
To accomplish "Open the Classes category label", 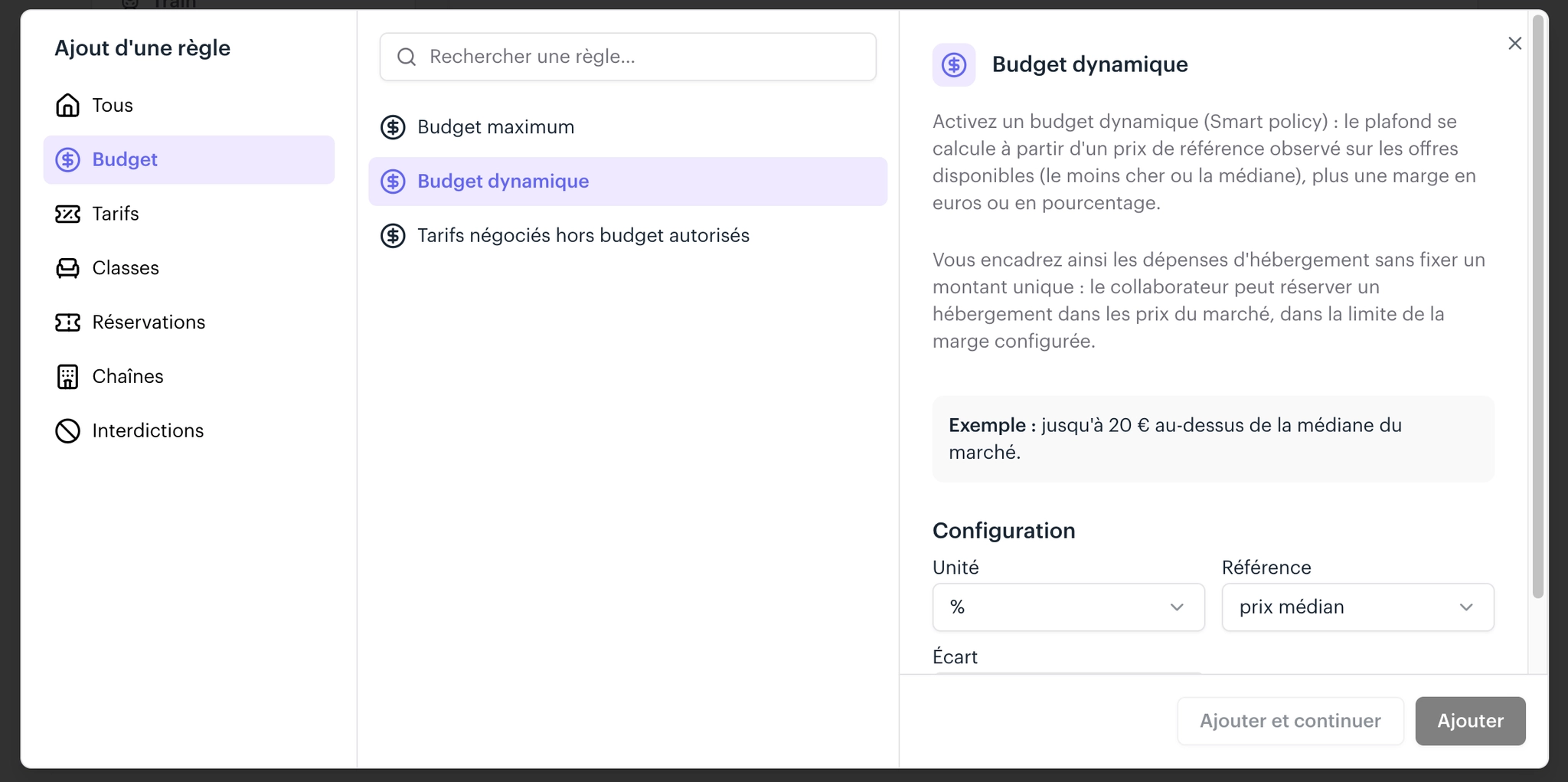I will point(126,268).
